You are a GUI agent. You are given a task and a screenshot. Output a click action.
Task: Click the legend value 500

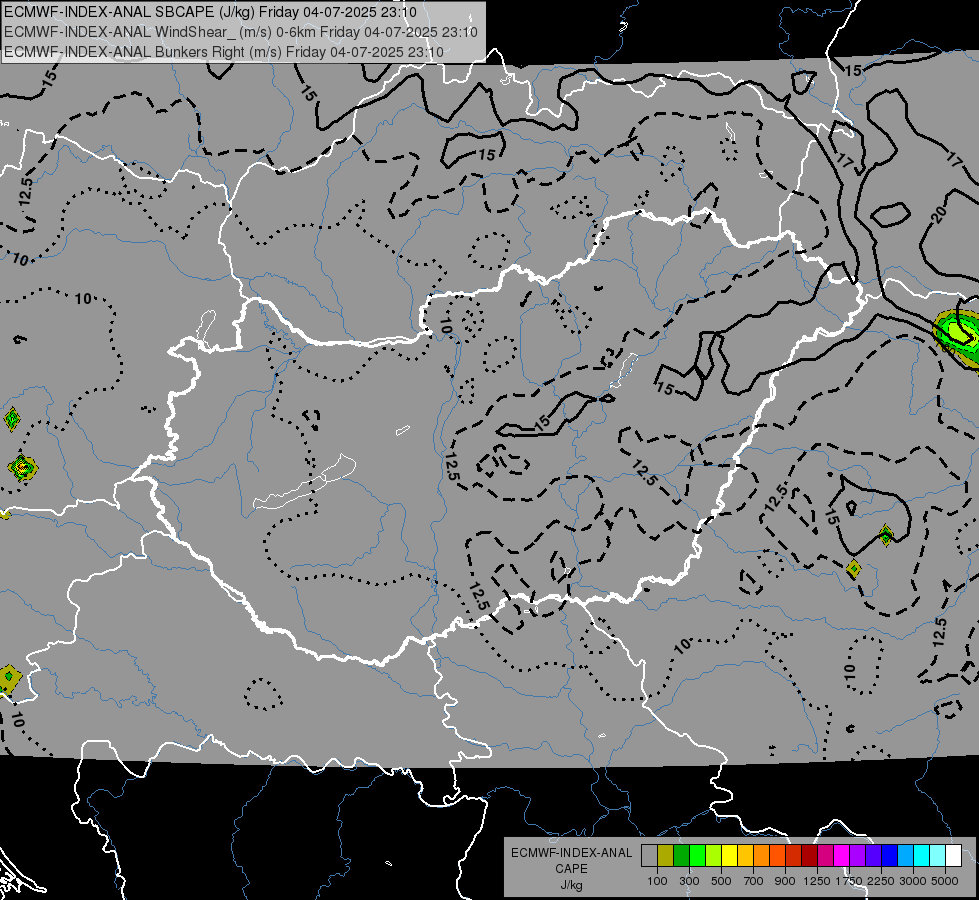tap(721, 881)
